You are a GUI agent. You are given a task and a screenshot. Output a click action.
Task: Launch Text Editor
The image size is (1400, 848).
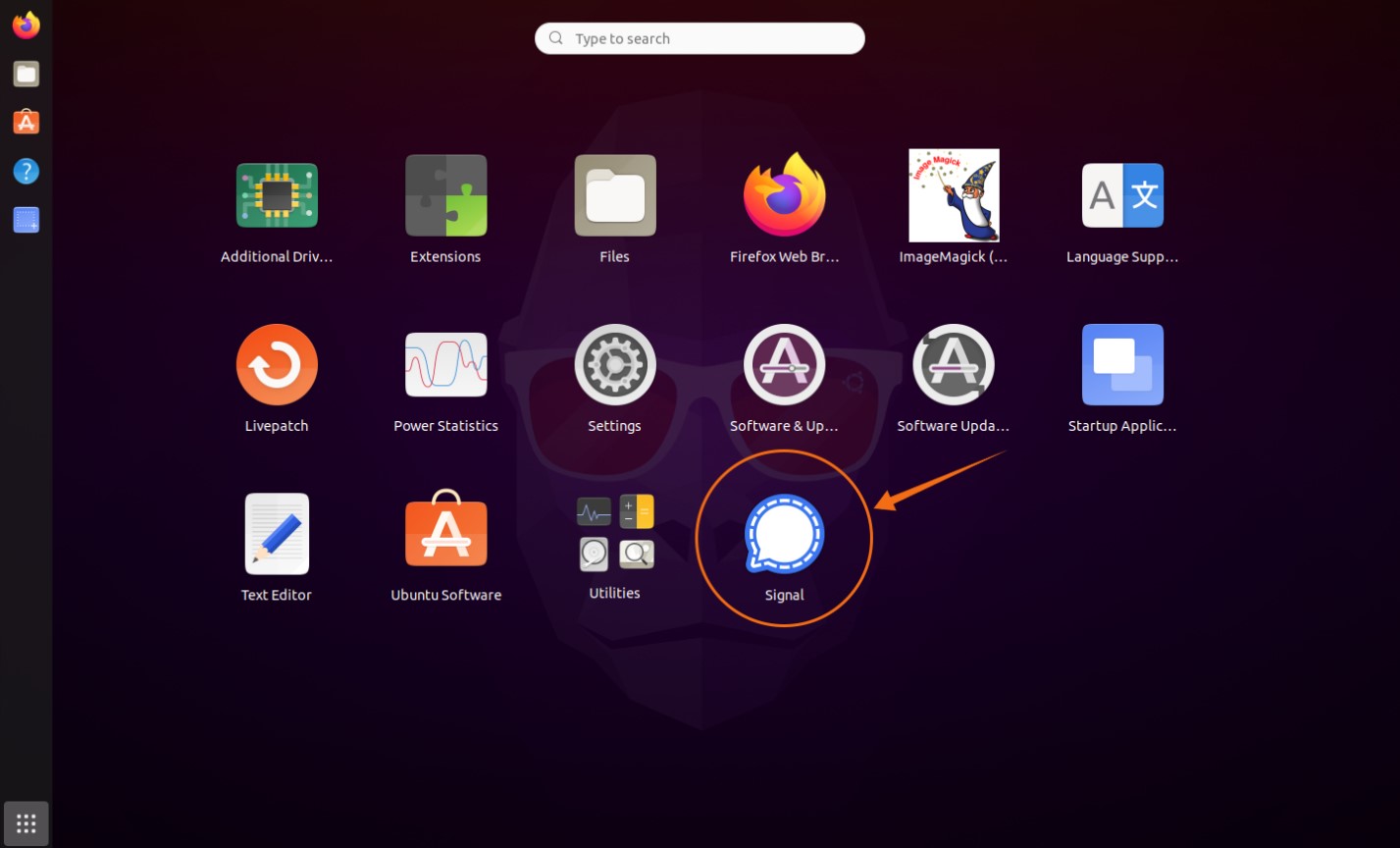[x=277, y=533]
